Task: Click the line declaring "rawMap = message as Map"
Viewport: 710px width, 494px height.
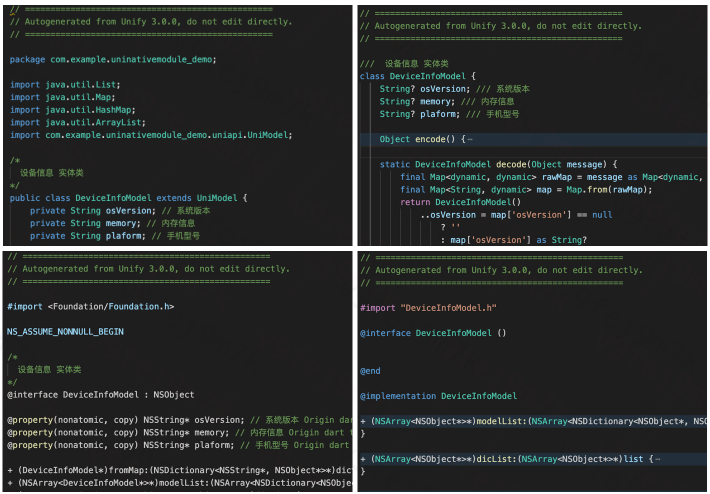Action: point(551,177)
